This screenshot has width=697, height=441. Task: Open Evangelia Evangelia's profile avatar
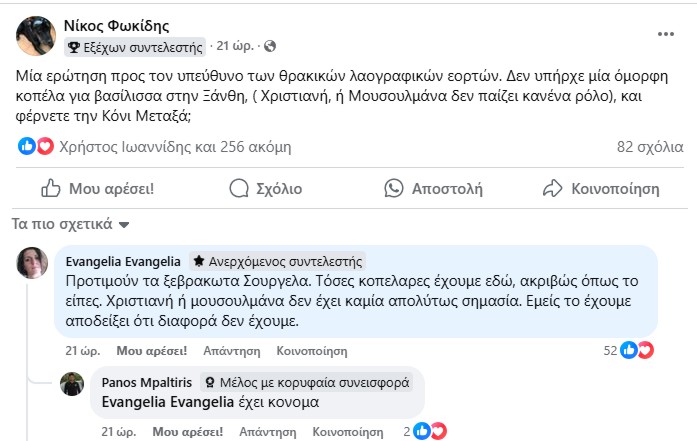coord(33,264)
